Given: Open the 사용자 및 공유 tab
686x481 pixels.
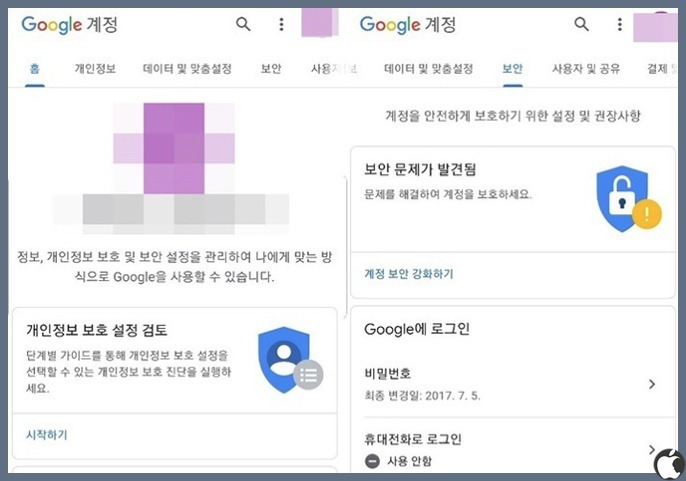Looking at the screenshot, I should (x=586, y=69).
